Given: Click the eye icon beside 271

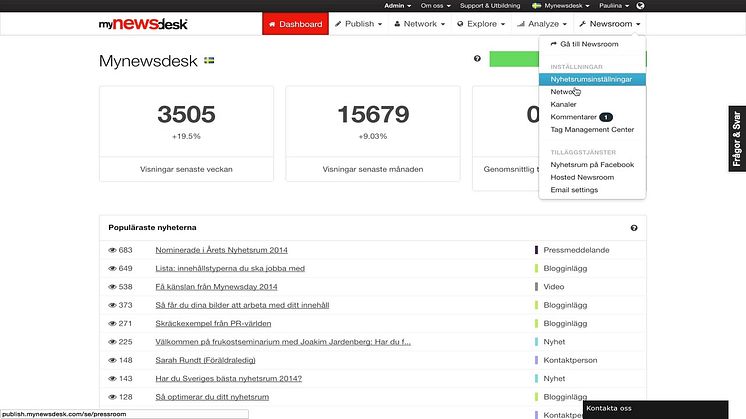Looking at the screenshot, I should pyautogui.click(x=112, y=323).
